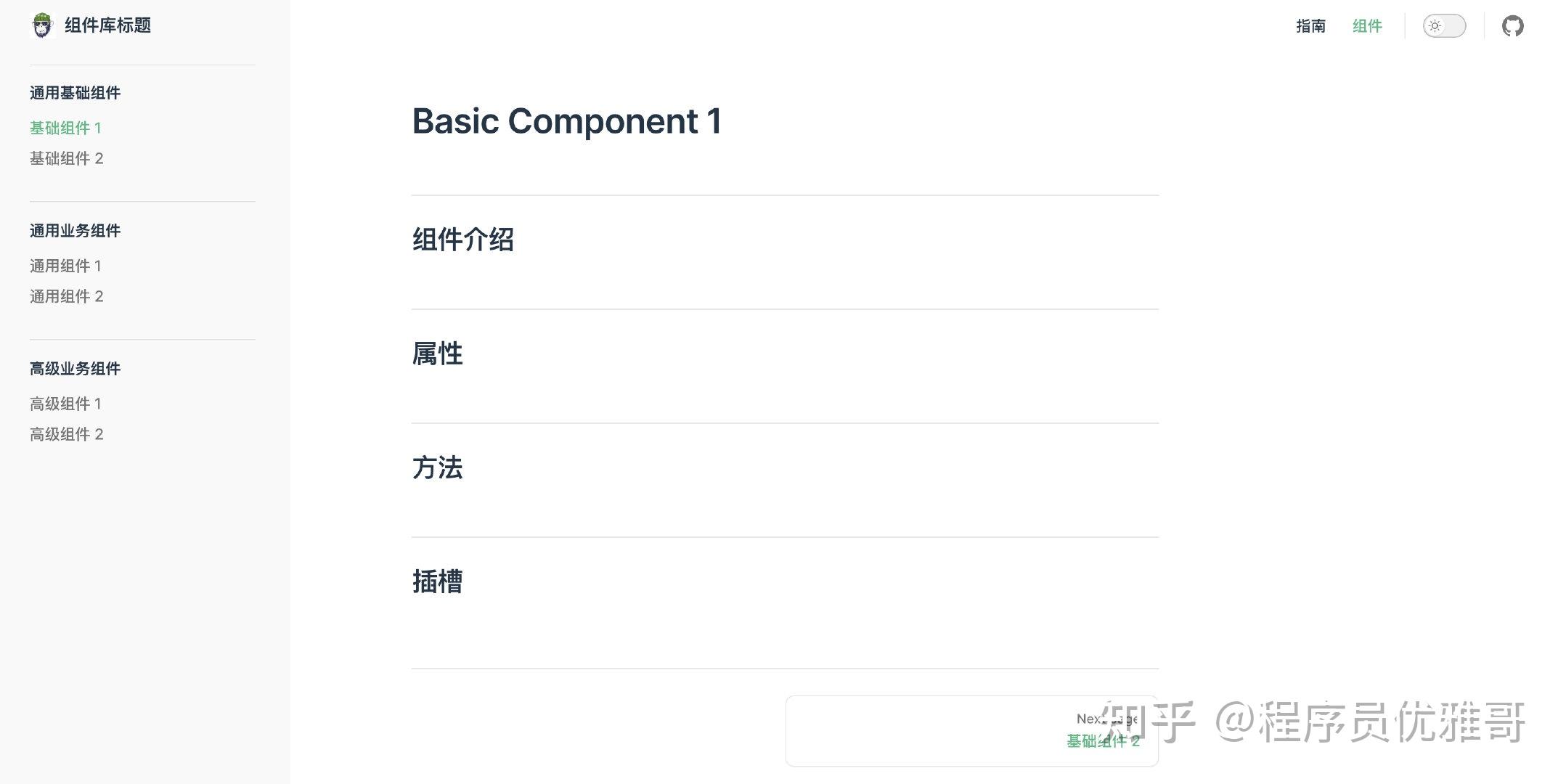Open the 指南 navigation item
The width and height of the screenshot is (1566, 784).
click(x=1310, y=26)
